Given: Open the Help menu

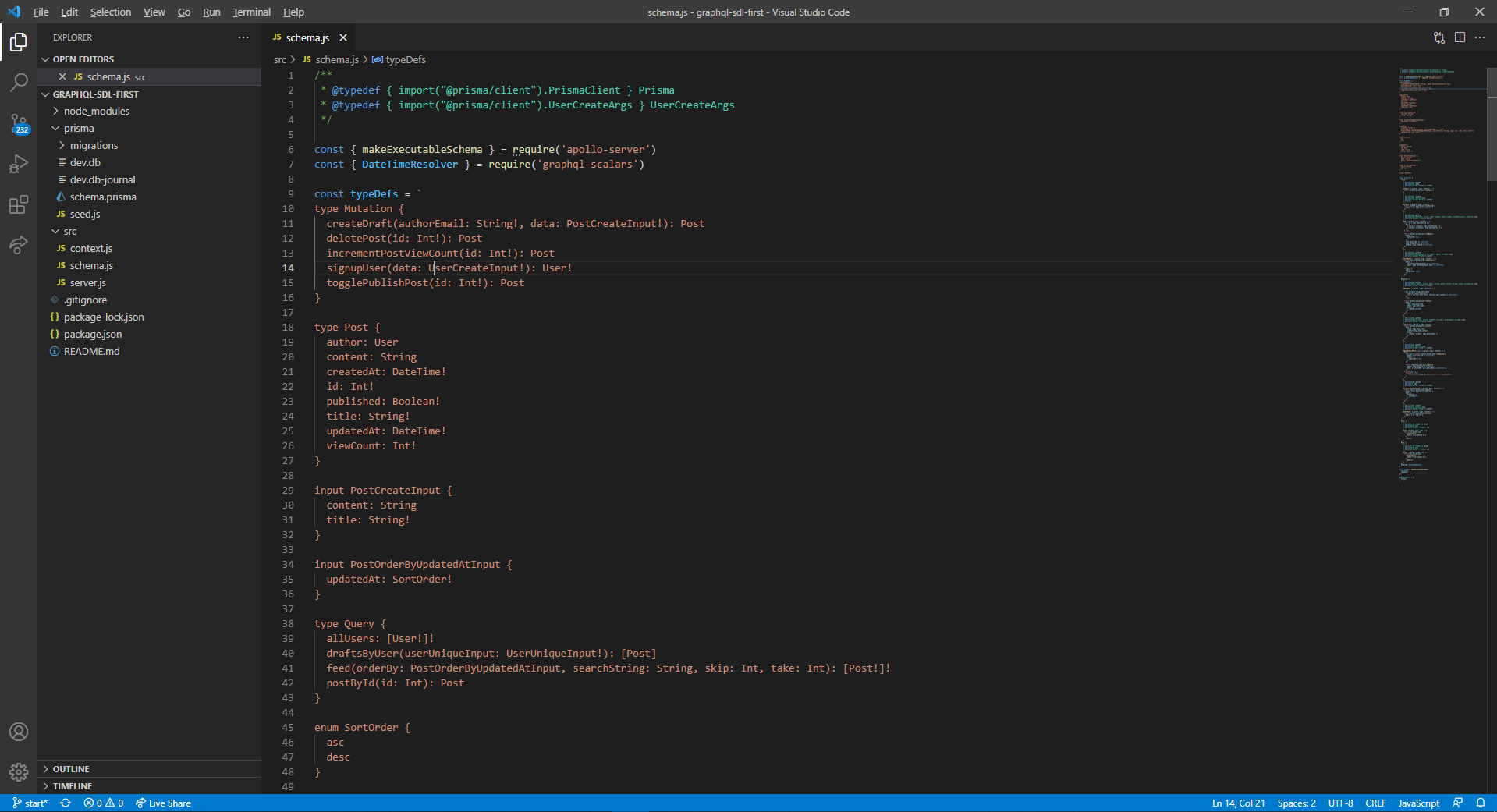Looking at the screenshot, I should point(293,12).
